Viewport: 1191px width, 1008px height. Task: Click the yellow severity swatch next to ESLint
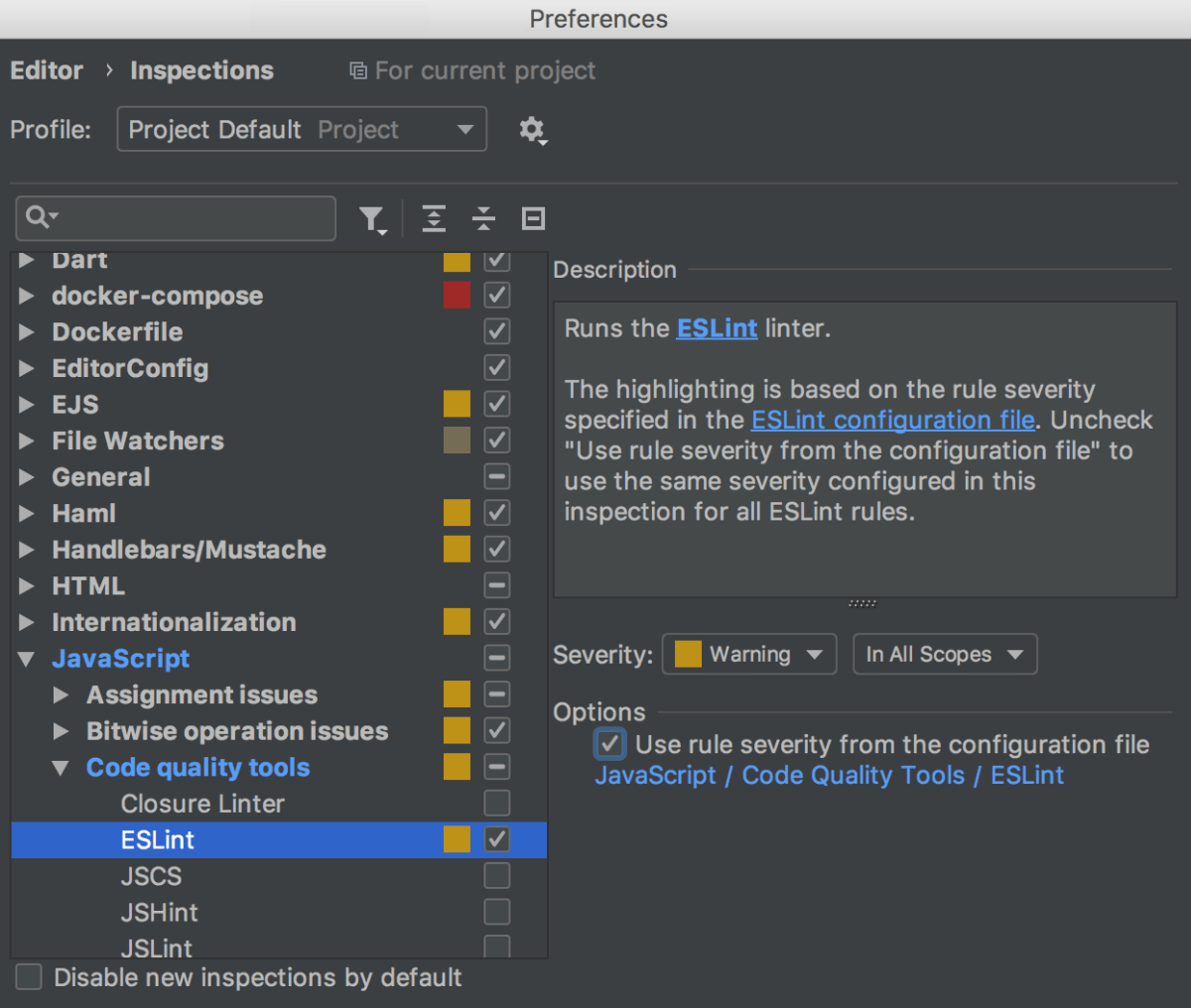coord(457,839)
